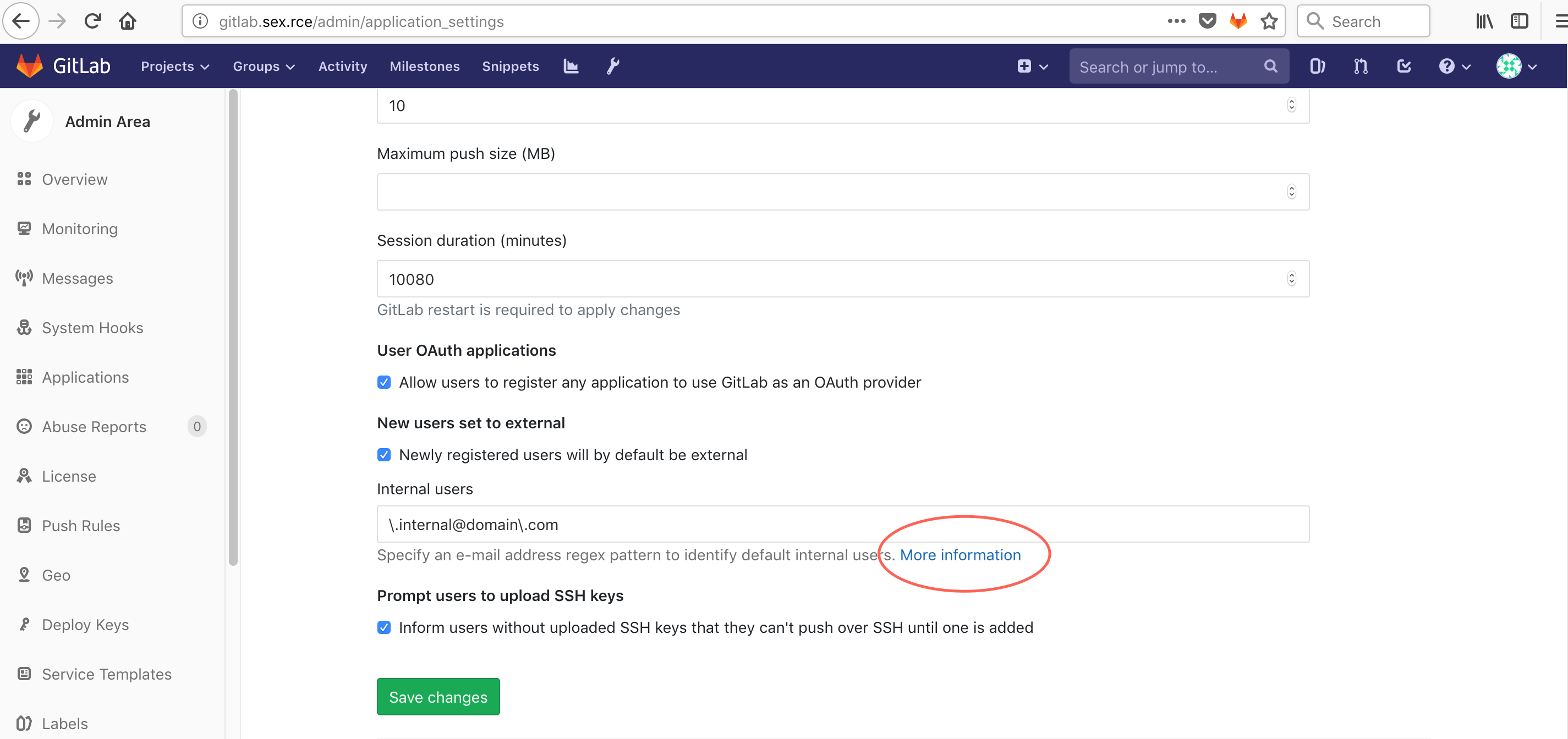Open the to-do list icon
1568x739 pixels.
tap(1403, 65)
